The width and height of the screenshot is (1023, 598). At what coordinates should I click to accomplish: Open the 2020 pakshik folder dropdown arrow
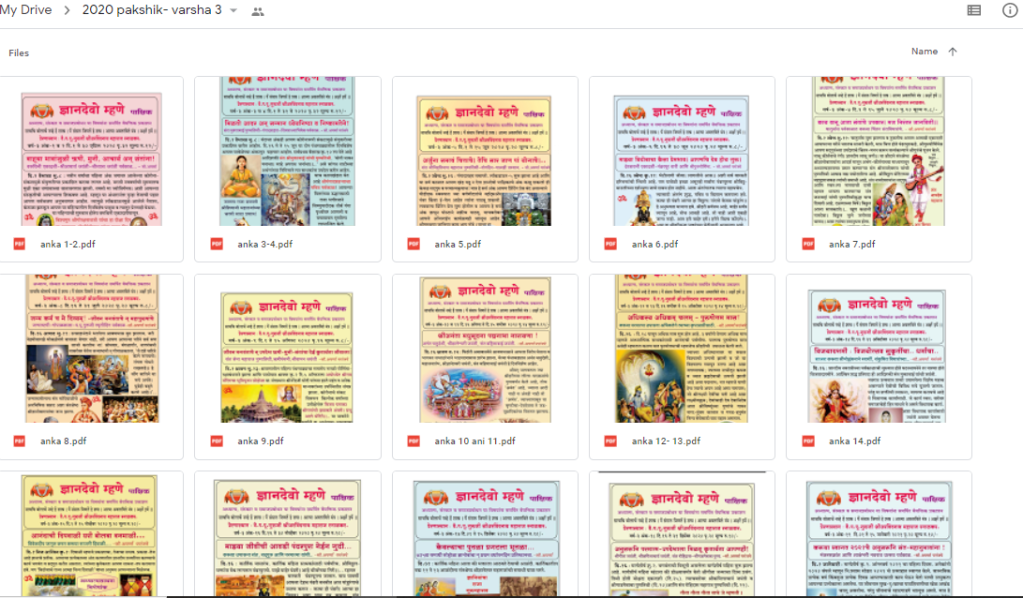tap(234, 11)
